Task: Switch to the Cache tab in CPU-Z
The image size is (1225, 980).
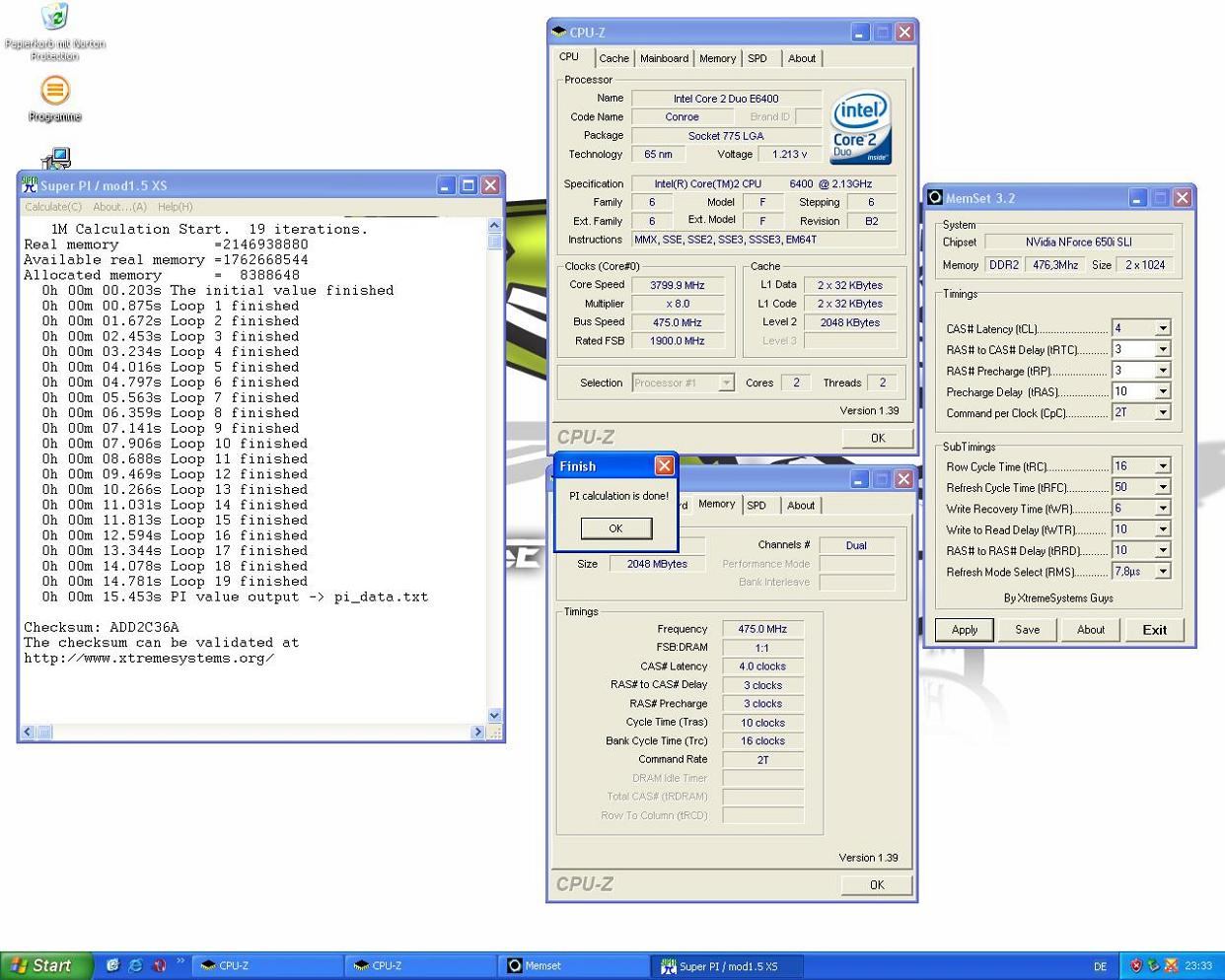Action: coord(613,59)
